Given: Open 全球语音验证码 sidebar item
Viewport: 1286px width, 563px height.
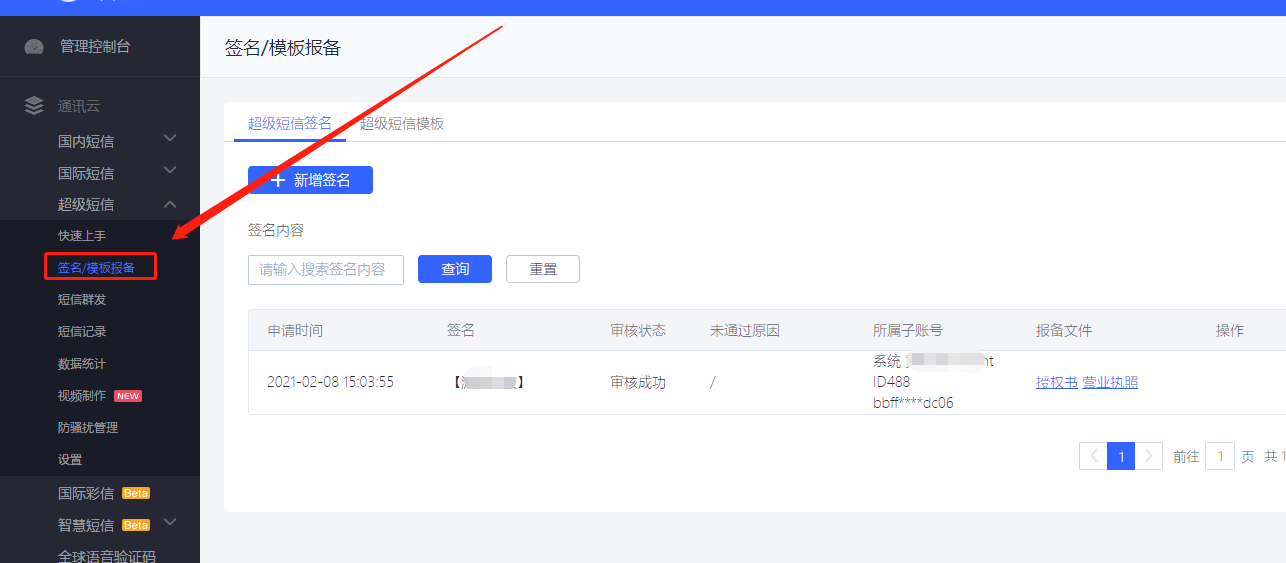Looking at the screenshot, I should [x=107, y=556].
